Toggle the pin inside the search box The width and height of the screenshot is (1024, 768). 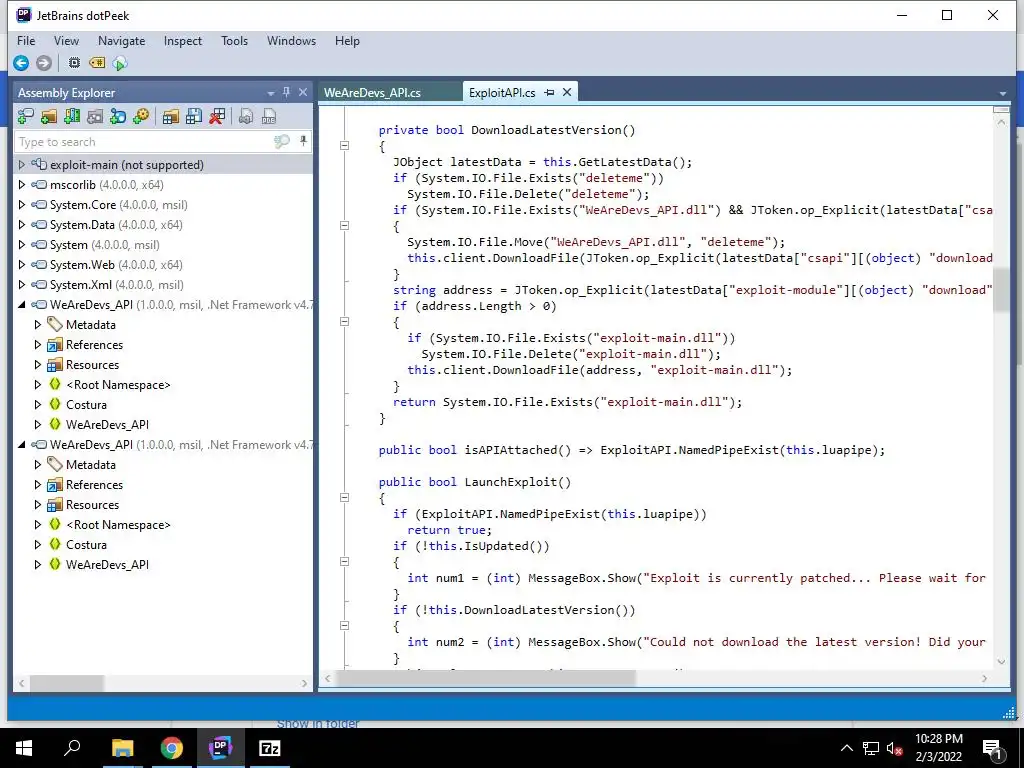[x=303, y=140]
